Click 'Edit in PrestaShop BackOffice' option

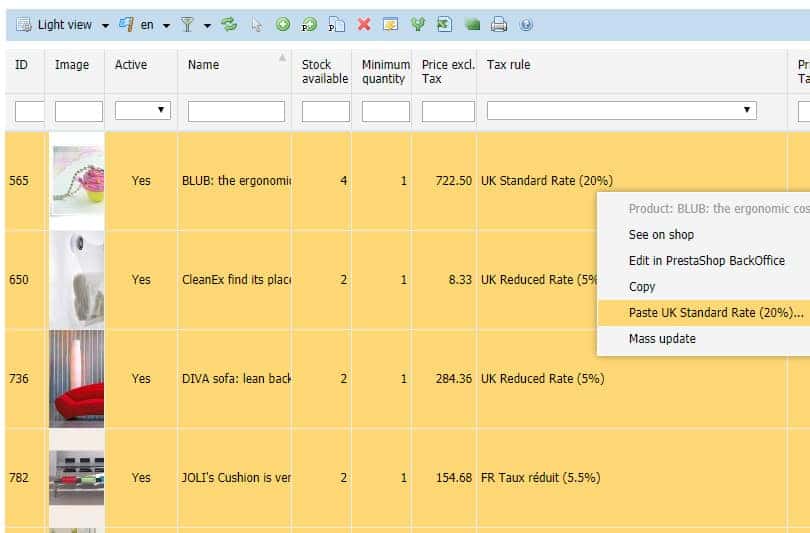[x=706, y=261]
